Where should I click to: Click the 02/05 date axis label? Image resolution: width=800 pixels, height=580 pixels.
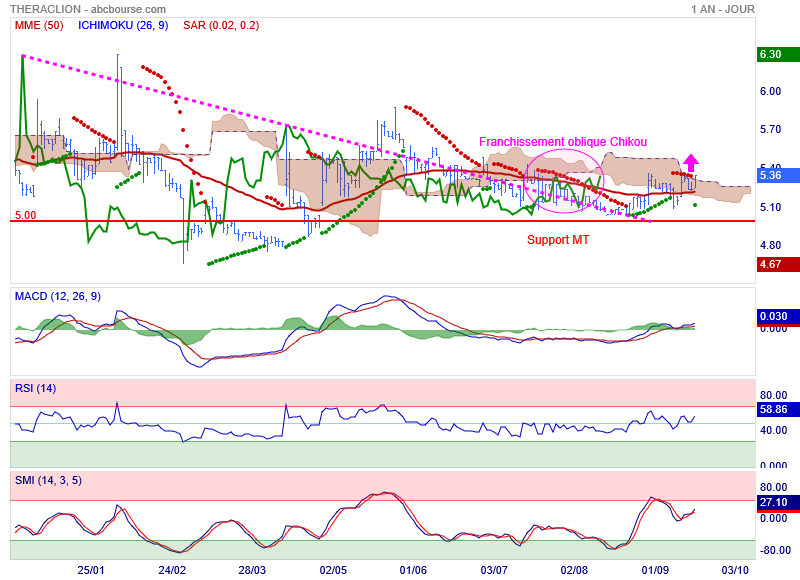[333, 570]
